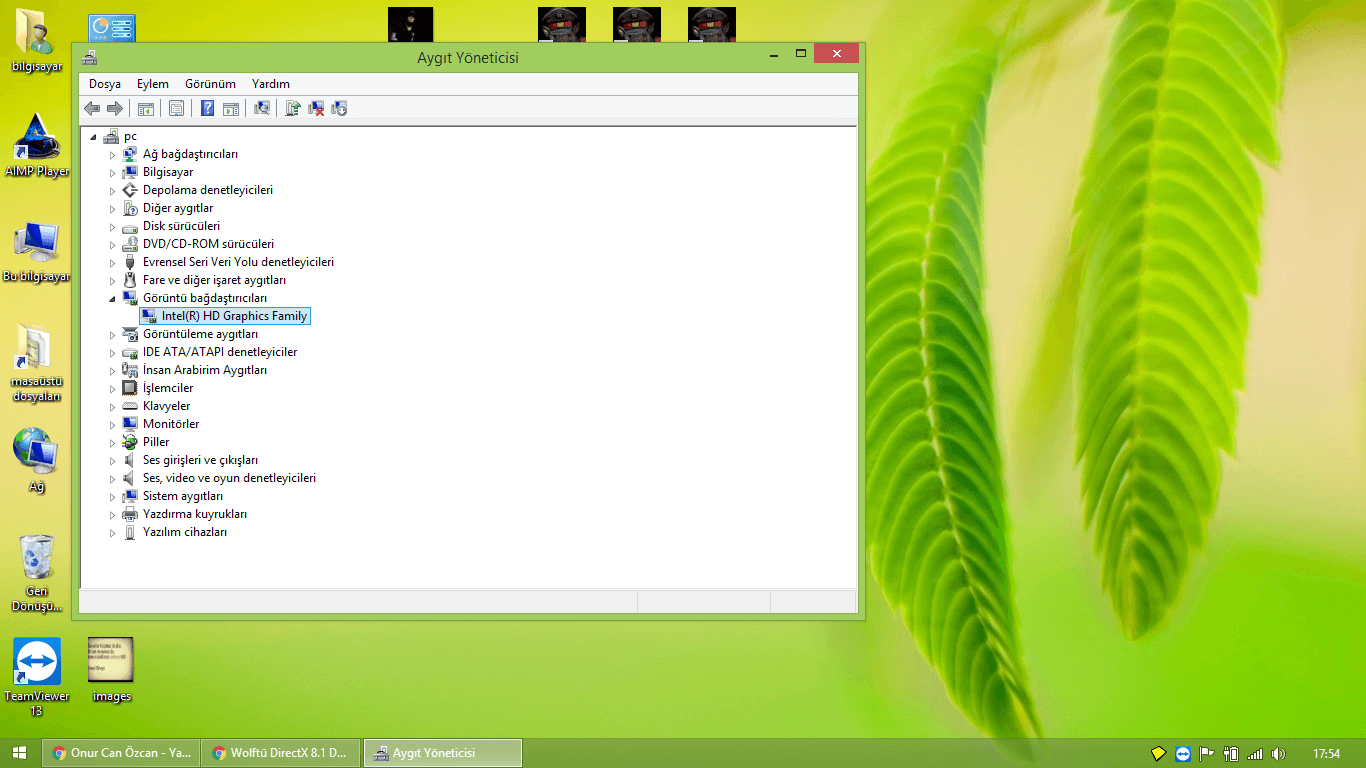Expand Evrensel Seri Veri Yolu denetleyicileri arrow

113,262
